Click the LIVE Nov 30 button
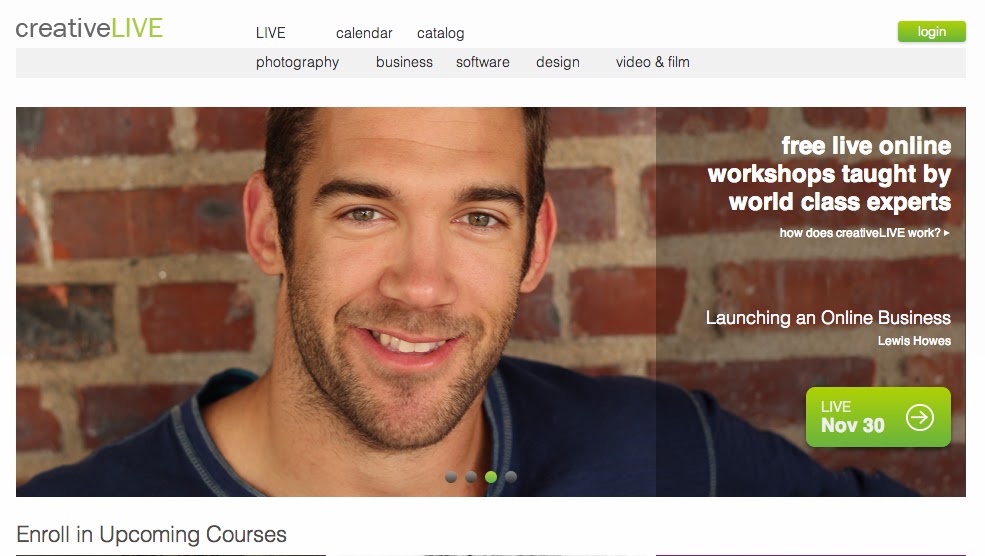 point(878,417)
